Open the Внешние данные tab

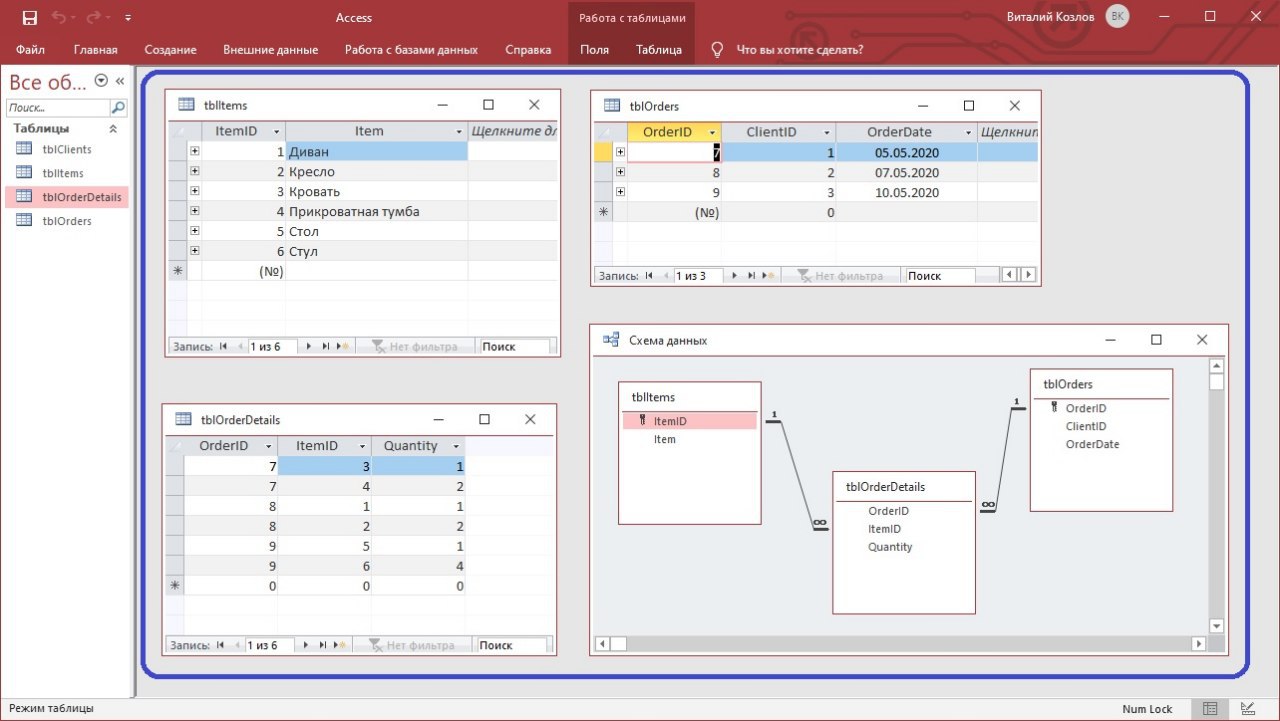(270, 50)
